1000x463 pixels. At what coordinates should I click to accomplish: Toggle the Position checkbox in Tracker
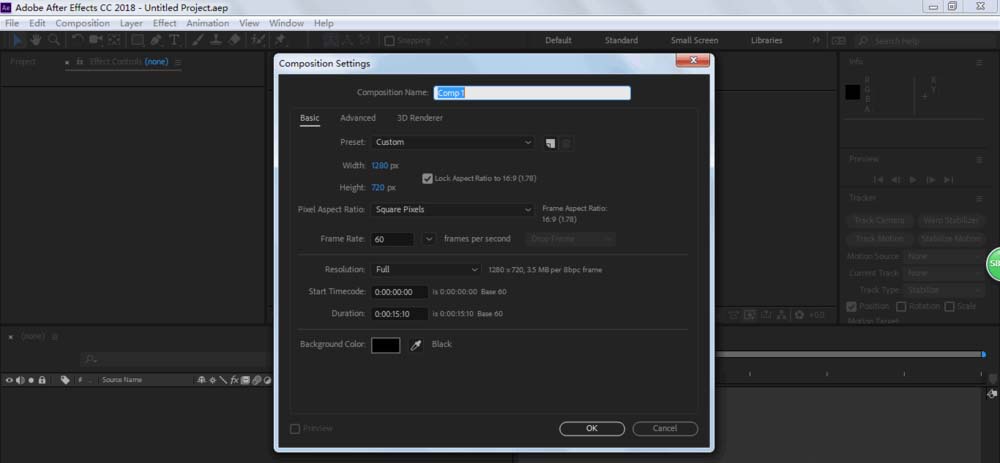[x=851, y=307]
